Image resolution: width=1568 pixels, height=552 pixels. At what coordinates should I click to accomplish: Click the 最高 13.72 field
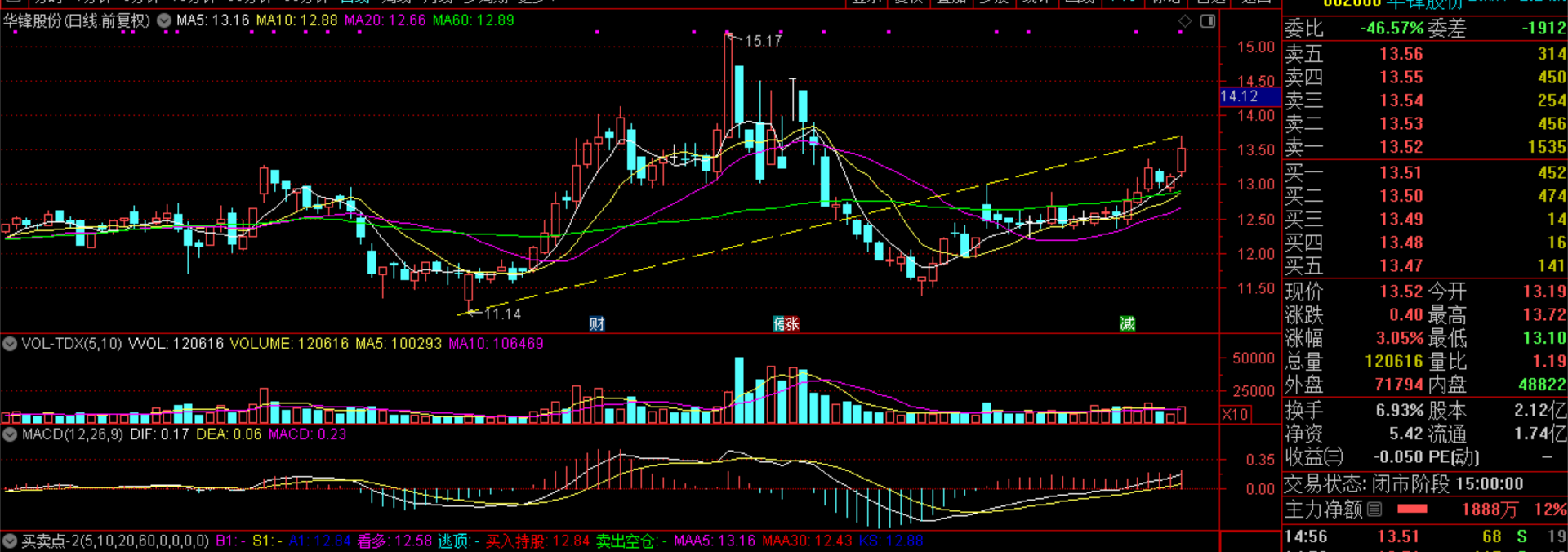point(1497,315)
